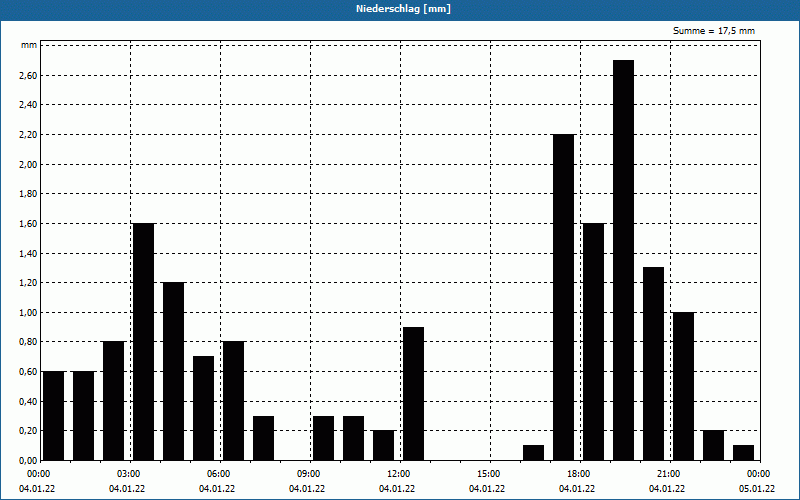The width and height of the screenshot is (800, 500).
Task: Select the 1,60 mm bar starting at 03:00
Action: [x=143, y=342]
